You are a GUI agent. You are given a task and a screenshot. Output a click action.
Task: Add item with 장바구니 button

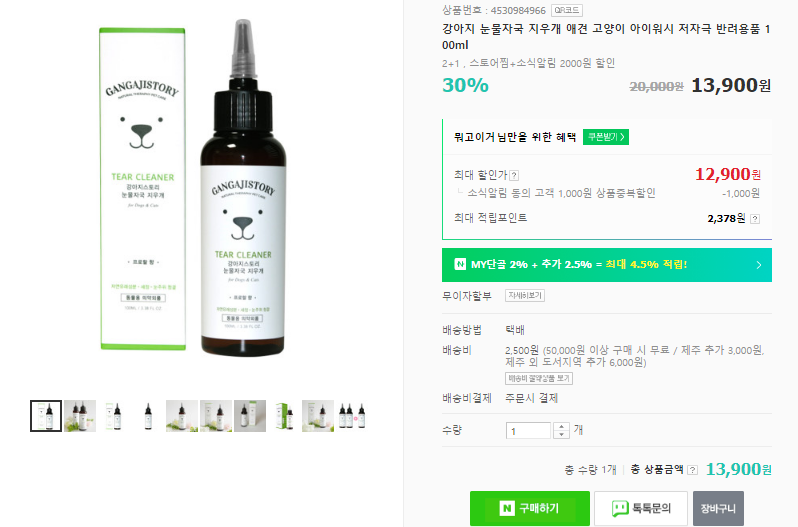click(x=718, y=508)
